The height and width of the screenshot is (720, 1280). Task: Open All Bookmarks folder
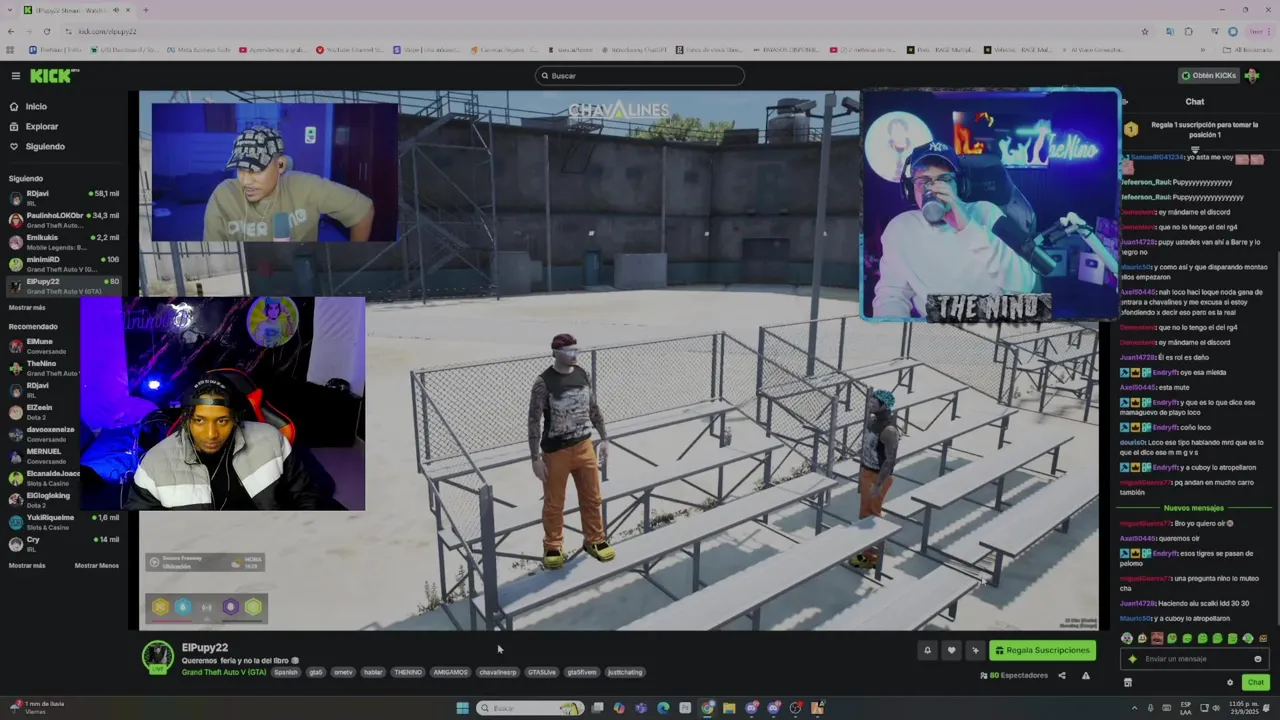pyautogui.click(x=1247, y=49)
